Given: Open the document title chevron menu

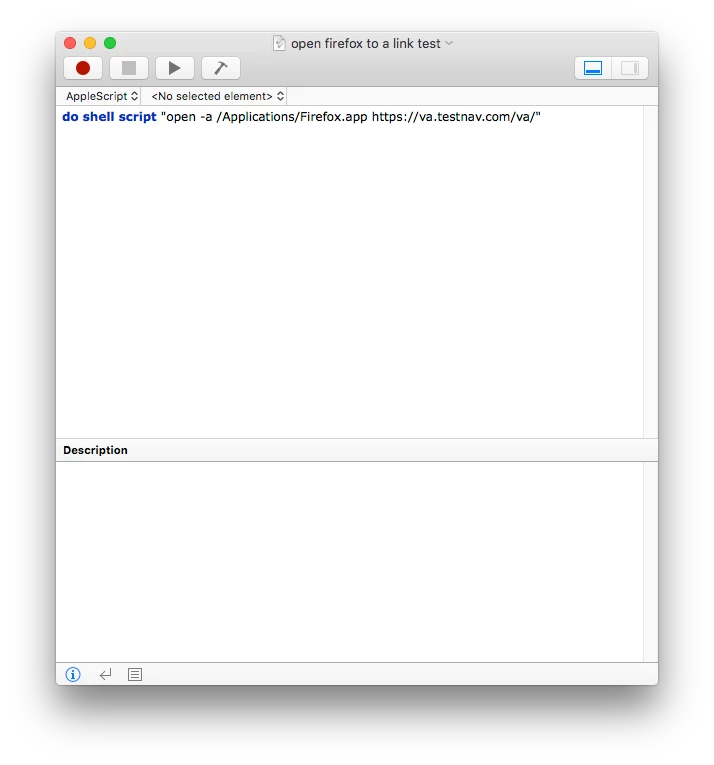Looking at the screenshot, I should tap(449, 43).
